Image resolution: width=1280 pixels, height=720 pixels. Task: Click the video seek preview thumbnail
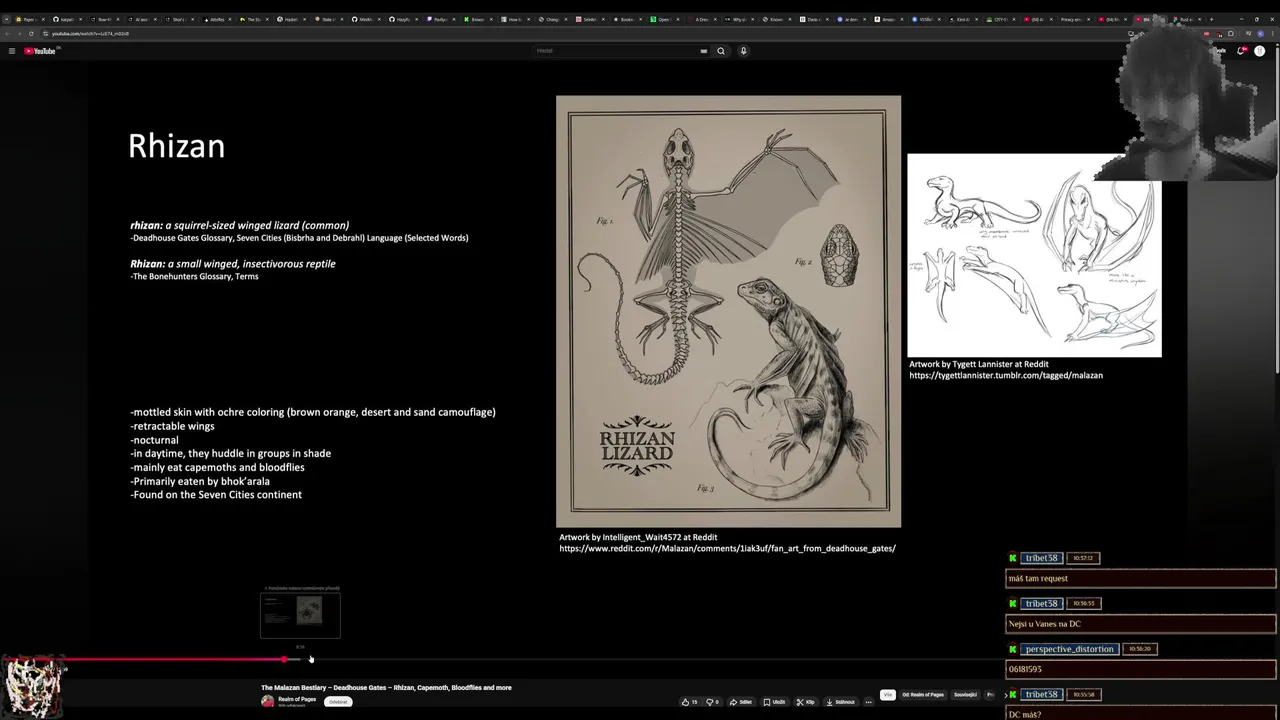(x=300, y=615)
